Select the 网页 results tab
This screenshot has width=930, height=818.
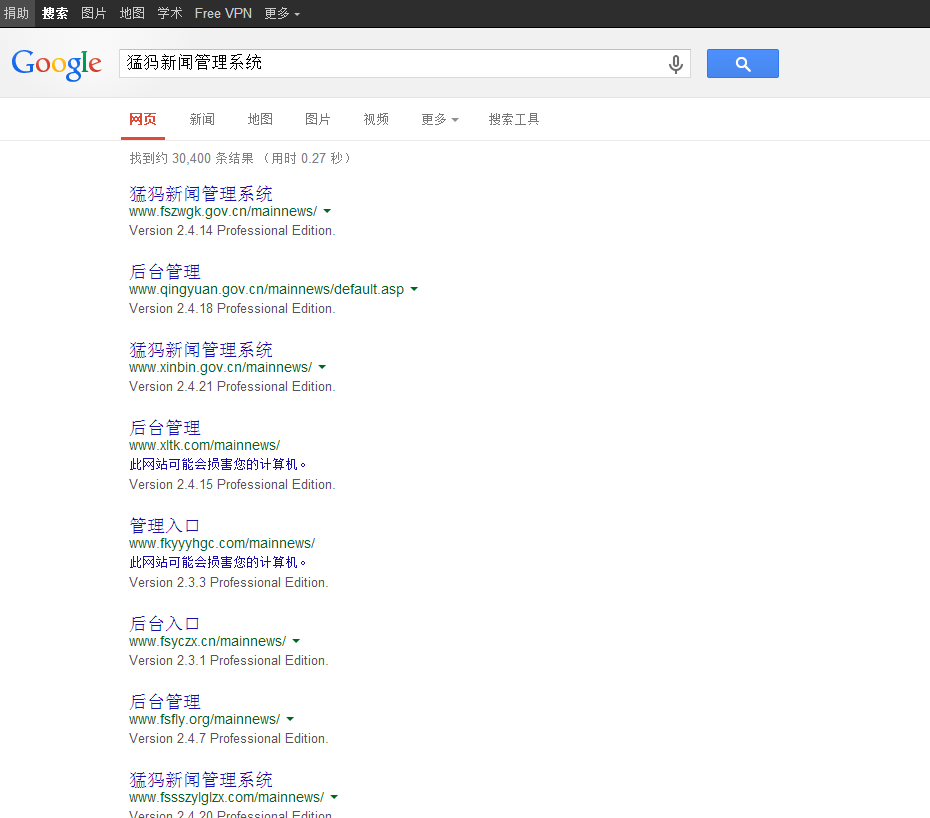tap(143, 119)
